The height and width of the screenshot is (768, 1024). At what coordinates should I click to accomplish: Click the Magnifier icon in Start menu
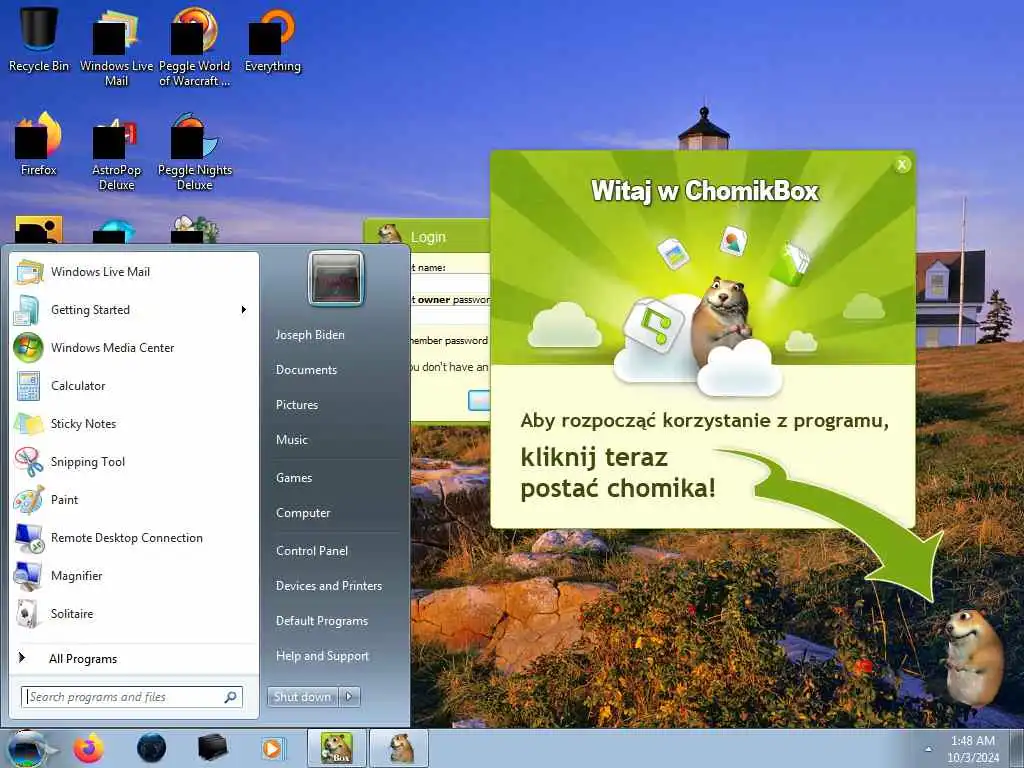pos(29,575)
